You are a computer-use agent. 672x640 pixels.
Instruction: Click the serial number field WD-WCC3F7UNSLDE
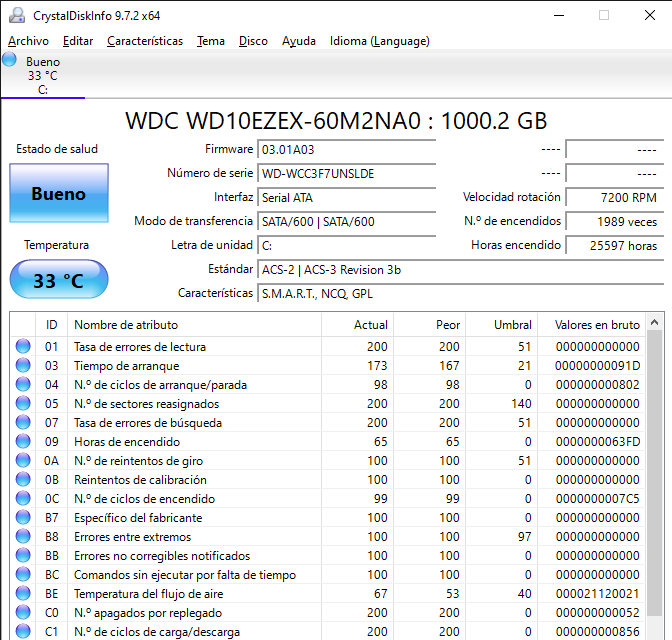click(346, 174)
